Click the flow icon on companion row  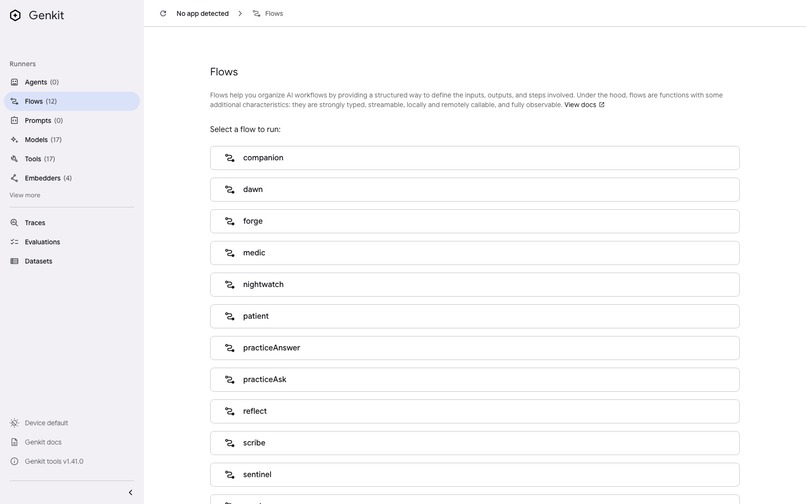(230, 158)
